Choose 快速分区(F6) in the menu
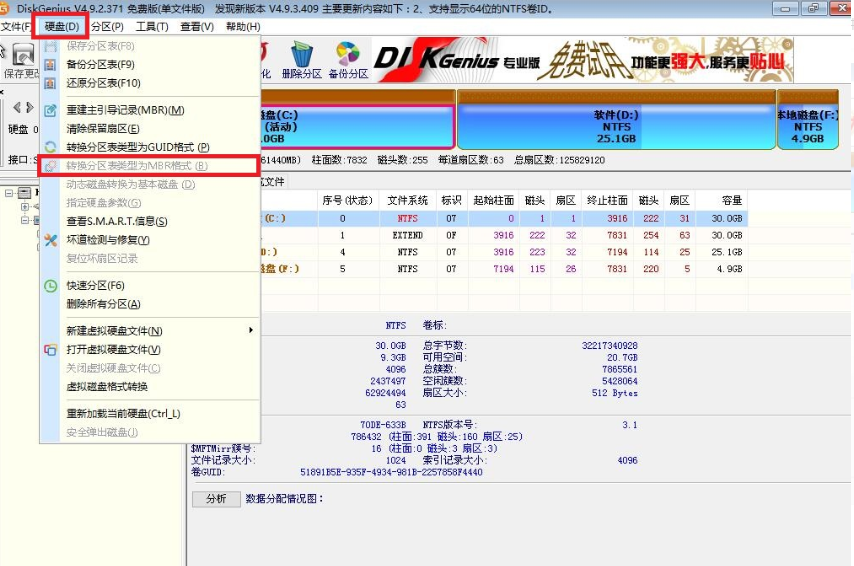The height and width of the screenshot is (566, 854). [95, 285]
